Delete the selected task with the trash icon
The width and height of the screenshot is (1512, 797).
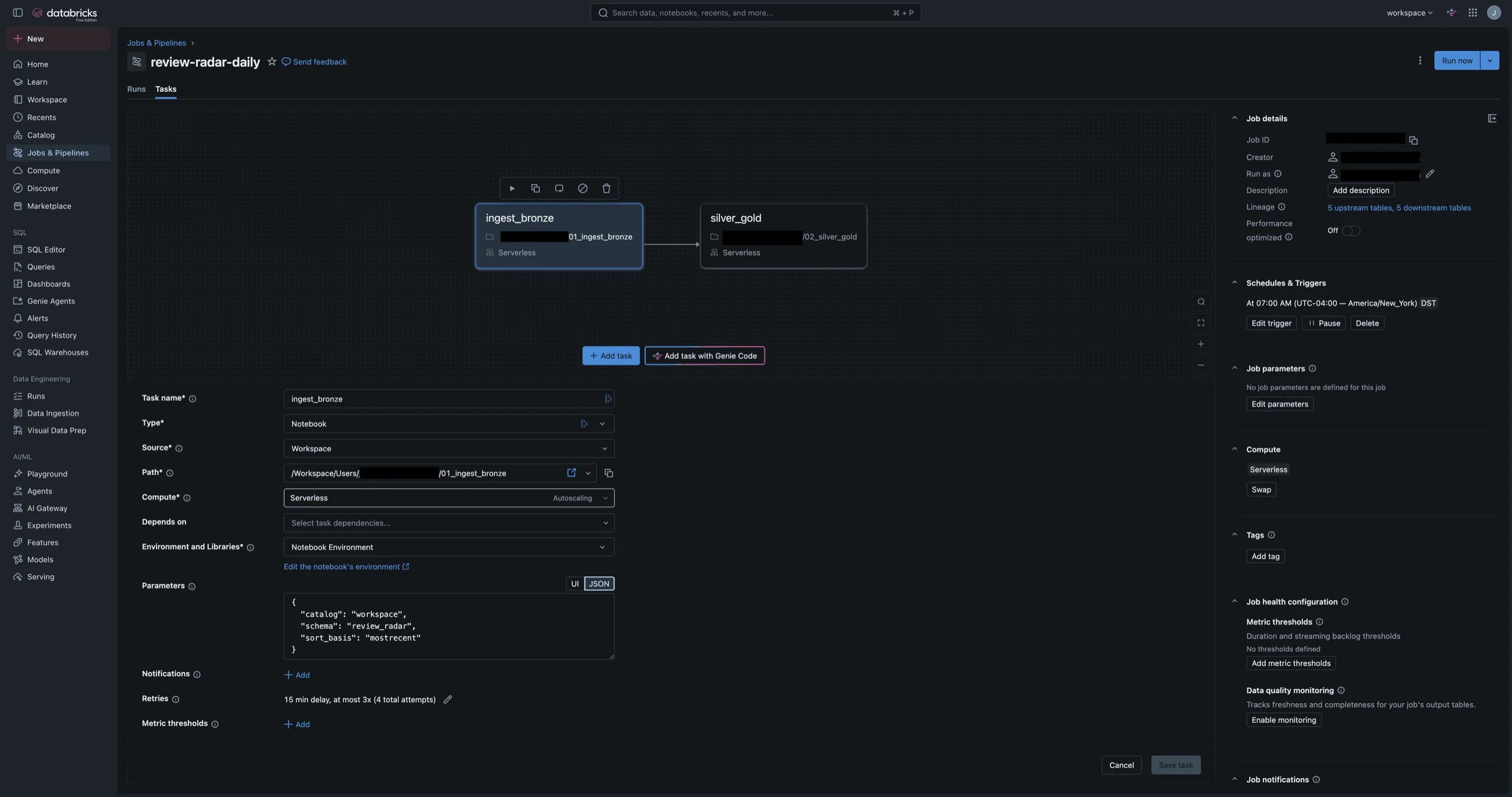click(x=606, y=188)
